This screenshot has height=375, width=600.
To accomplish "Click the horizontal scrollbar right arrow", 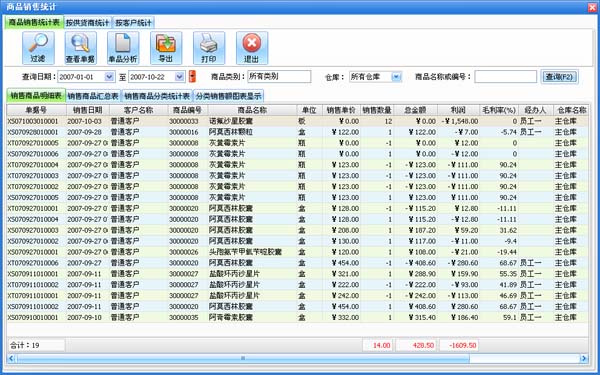I will coord(584,359).
